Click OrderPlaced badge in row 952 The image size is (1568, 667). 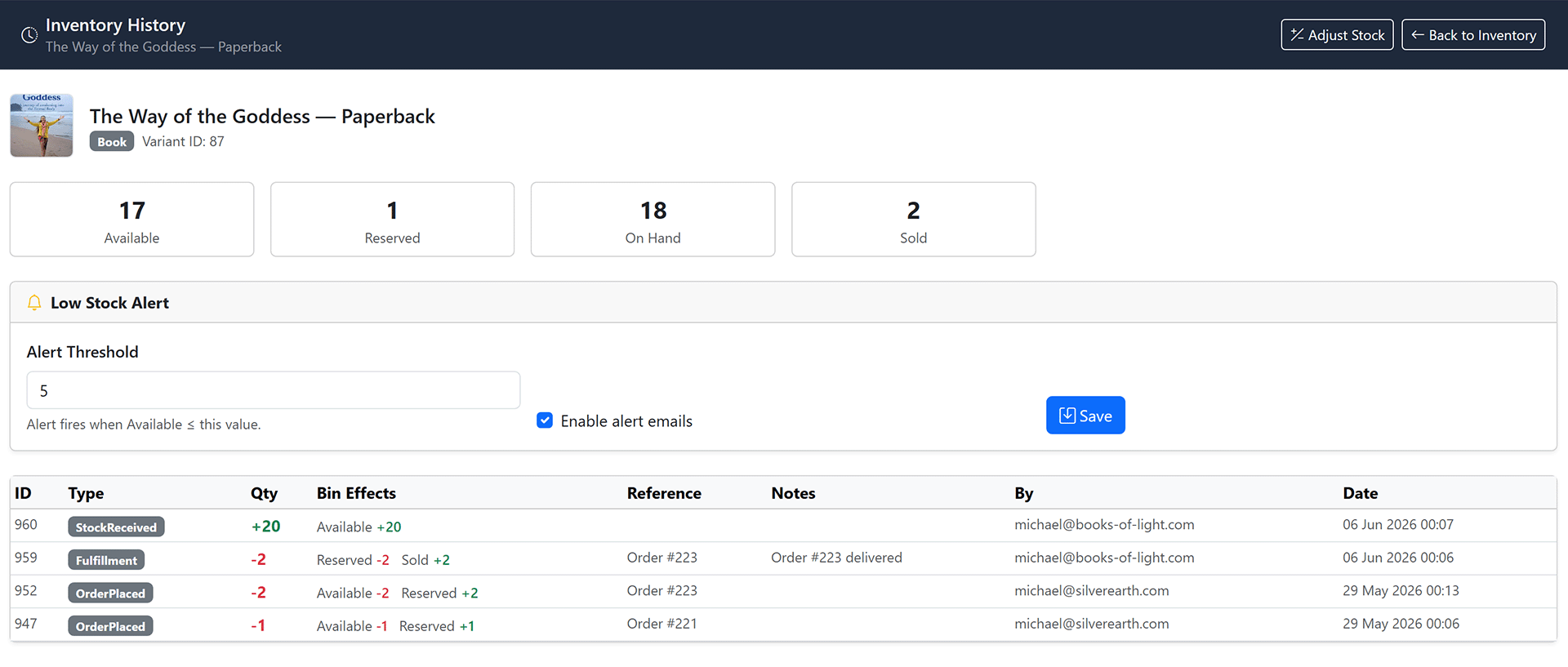110,594
